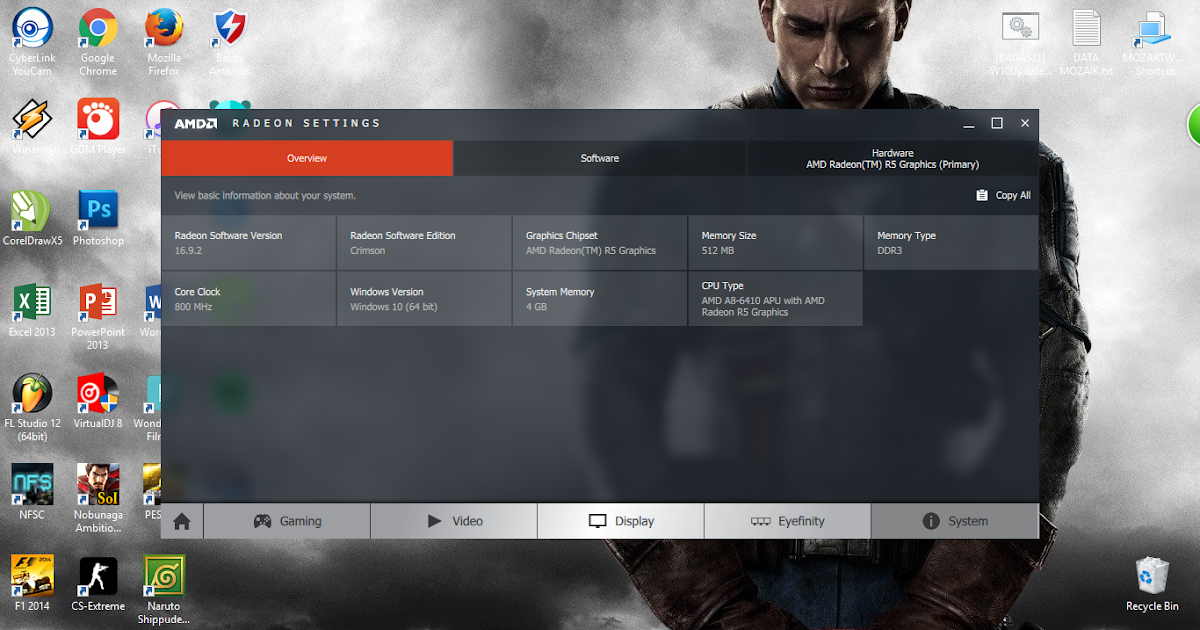This screenshot has width=1200, height=630.
Task: Open DATA MOZAIK.txt file on desktop
Action: tap(1086, 42)
